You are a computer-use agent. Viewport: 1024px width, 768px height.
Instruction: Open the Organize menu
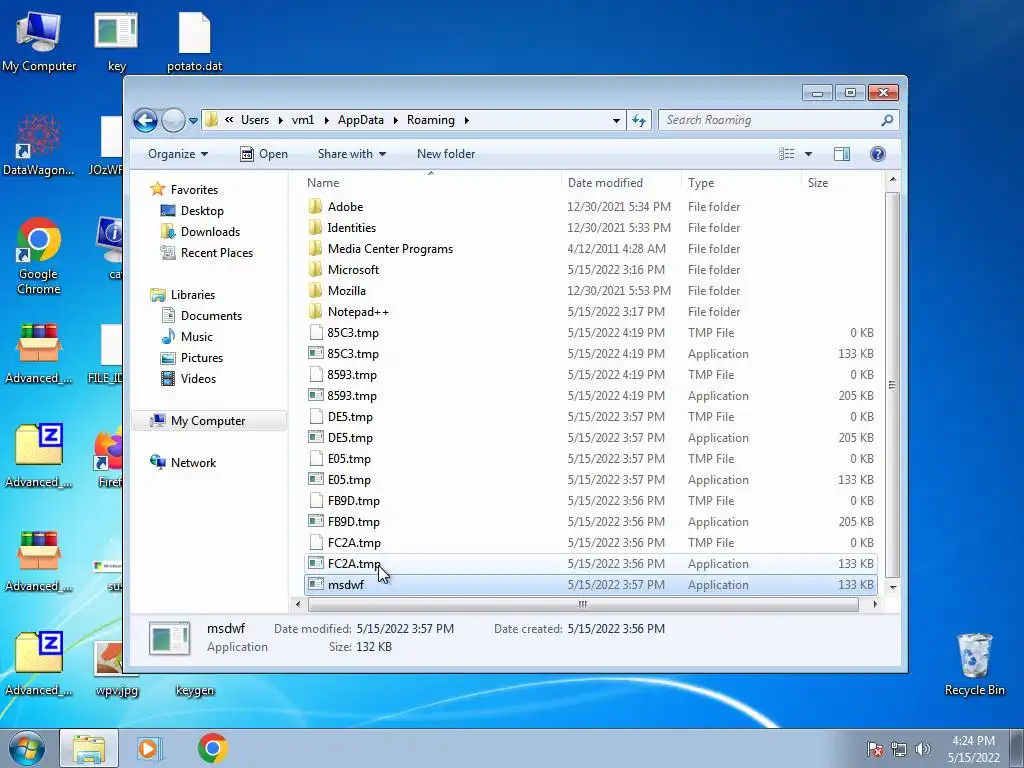point(178,154)
